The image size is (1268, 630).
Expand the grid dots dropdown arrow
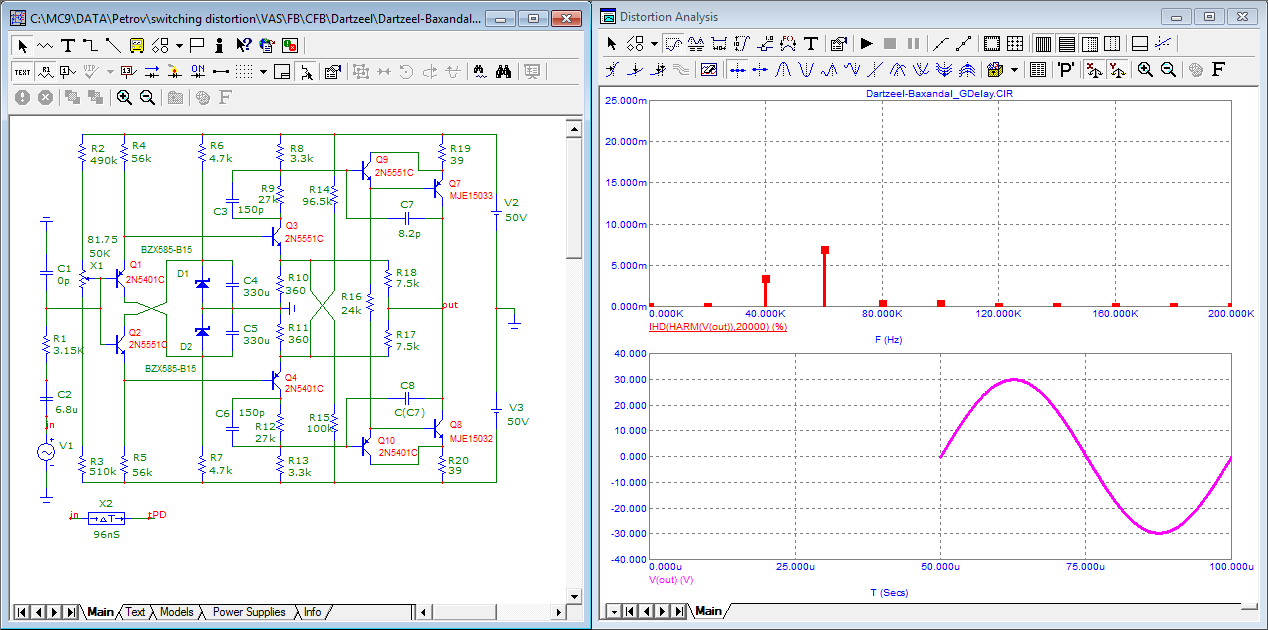click(263, 71)
